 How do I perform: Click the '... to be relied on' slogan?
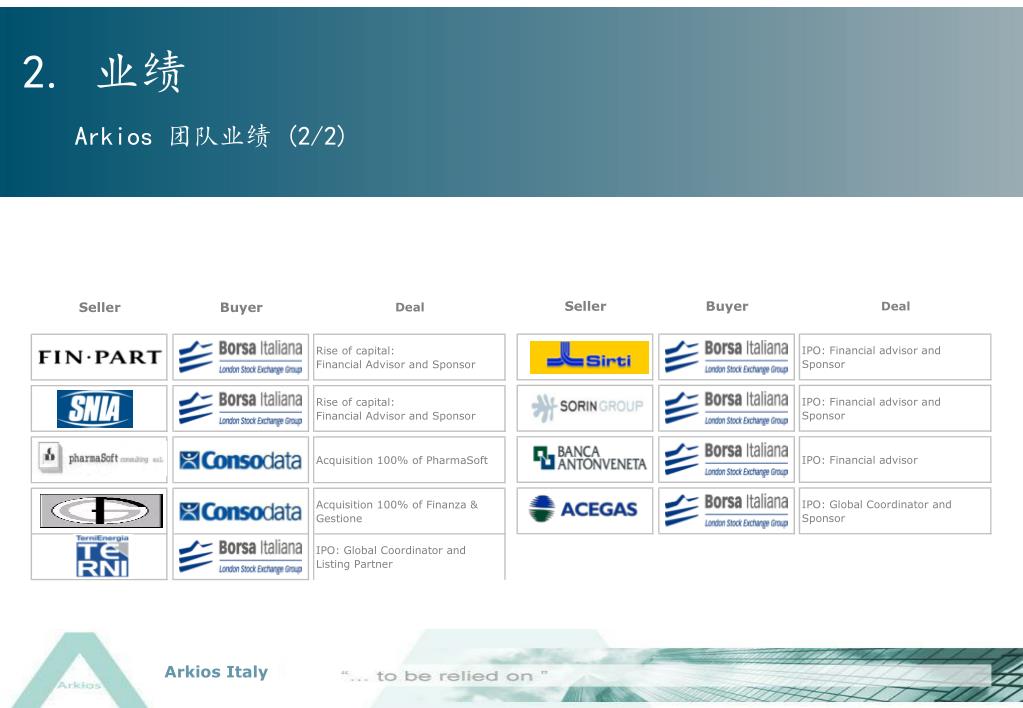[444, 676]
